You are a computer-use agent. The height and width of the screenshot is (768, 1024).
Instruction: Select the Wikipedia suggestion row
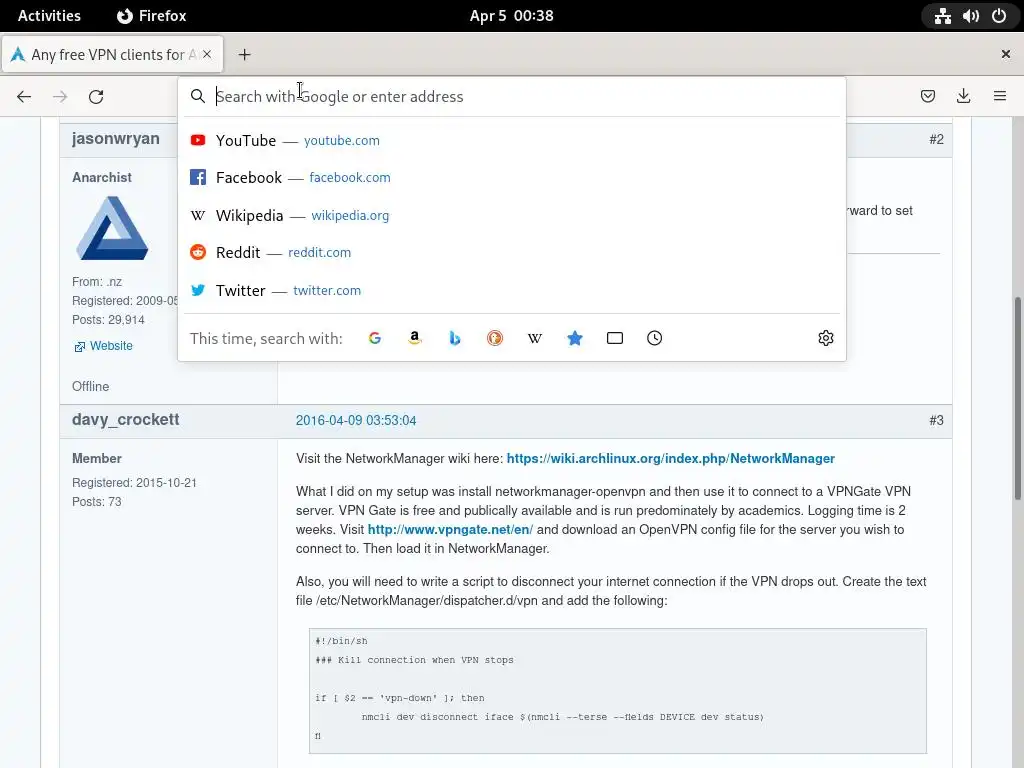(x=512, y=216)
